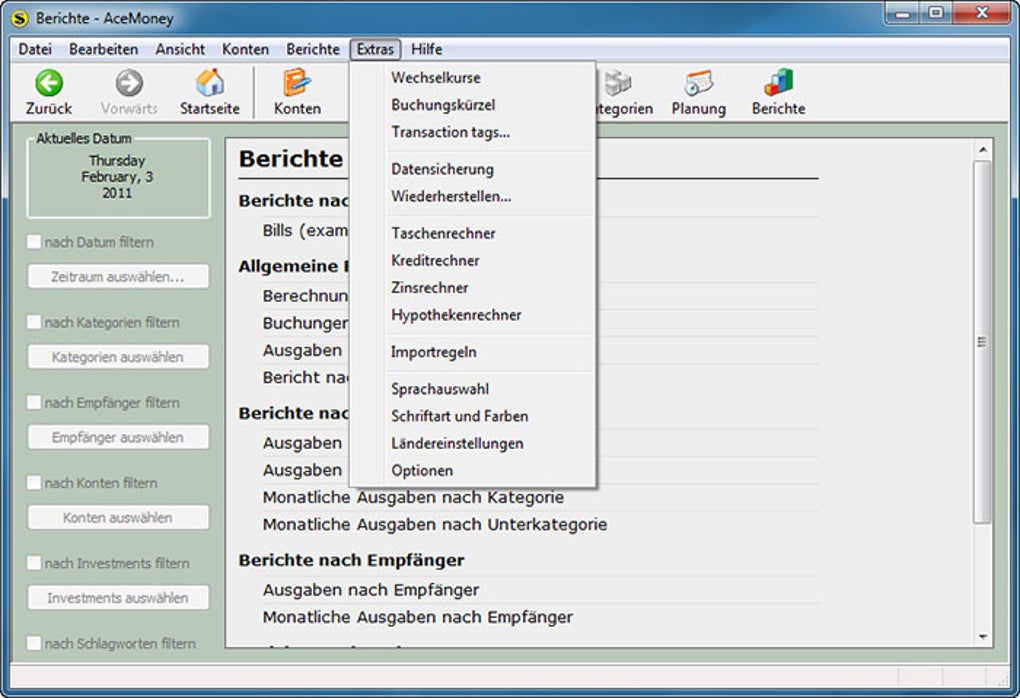Open the Datei menu

pyautogui.click(x=35, y=49)
